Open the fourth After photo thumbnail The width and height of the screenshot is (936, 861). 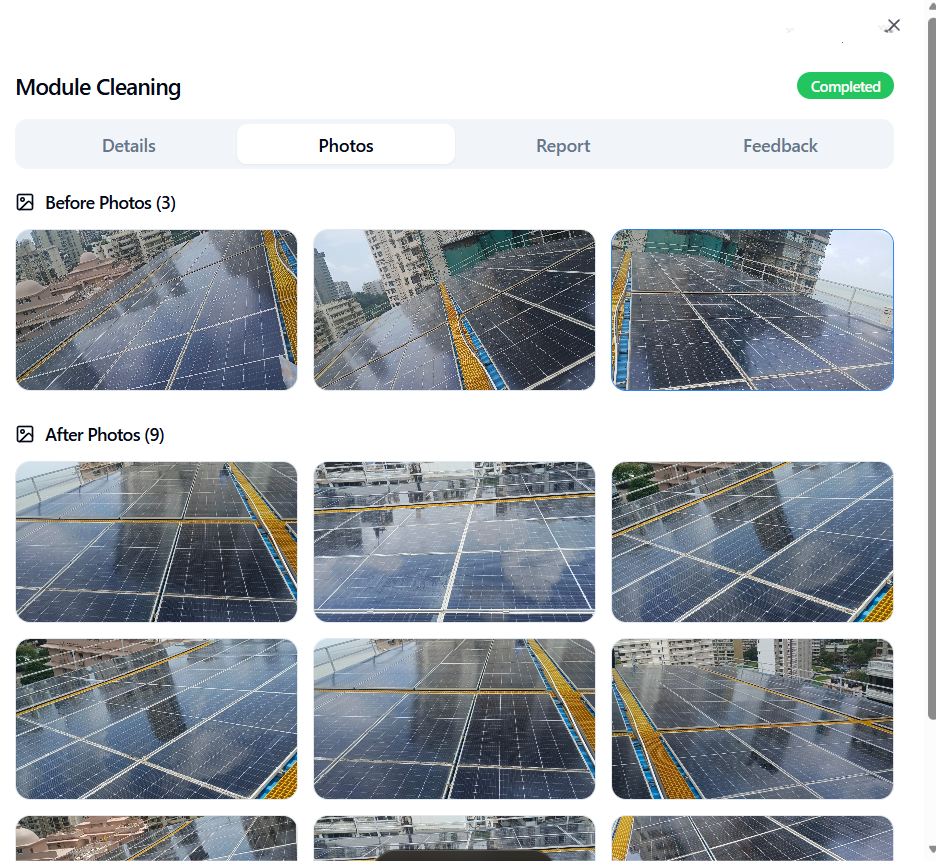[x=156, y=719]
